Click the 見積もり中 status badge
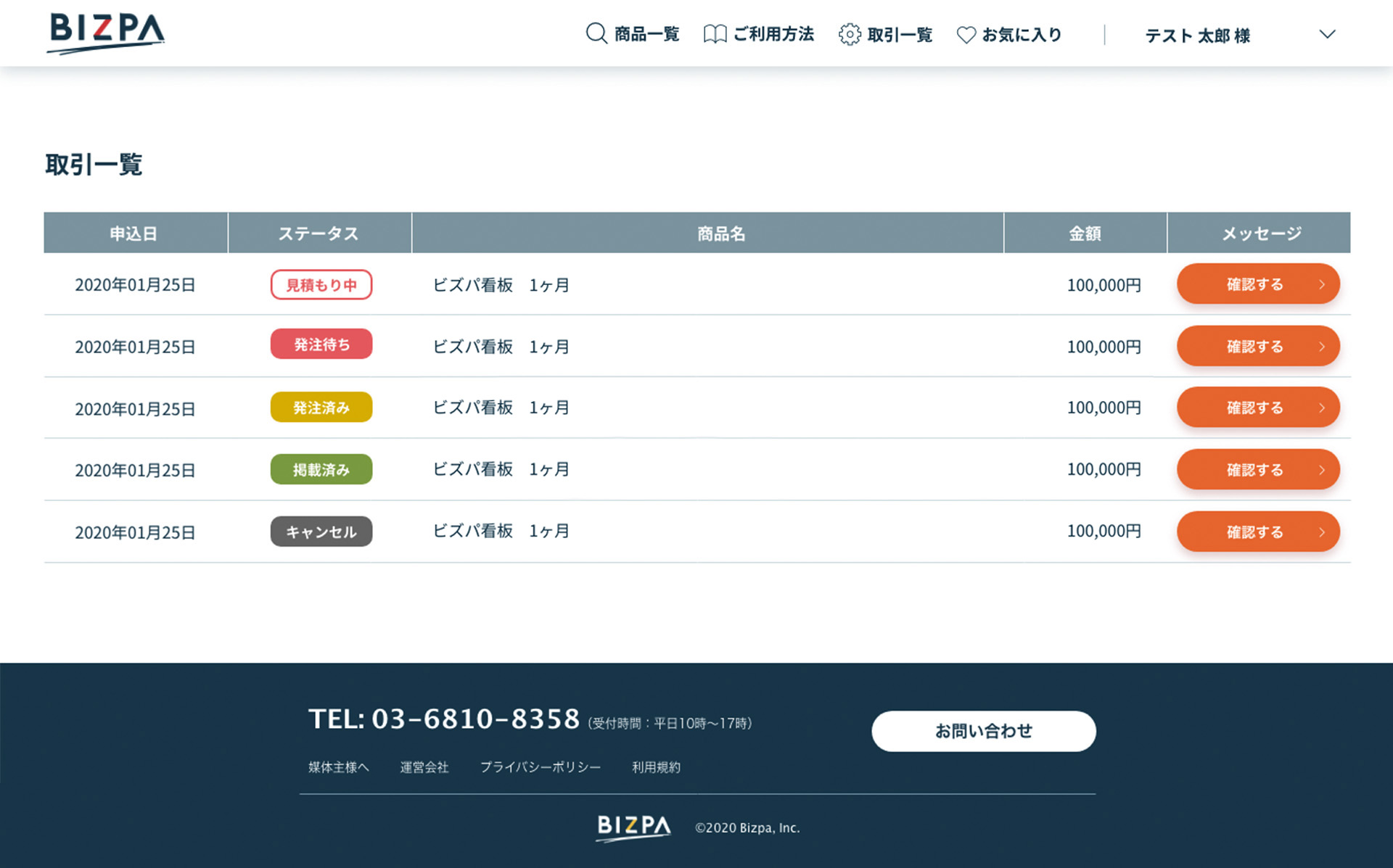The height and width of the screenshot is (868, 1393). coord(321,284)
